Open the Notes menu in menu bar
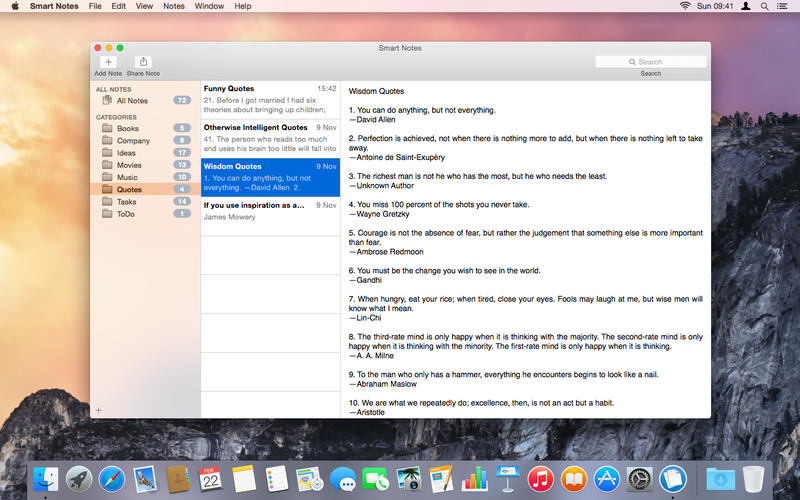This screenshot has height=500, width=800. (x=174, y=6)
